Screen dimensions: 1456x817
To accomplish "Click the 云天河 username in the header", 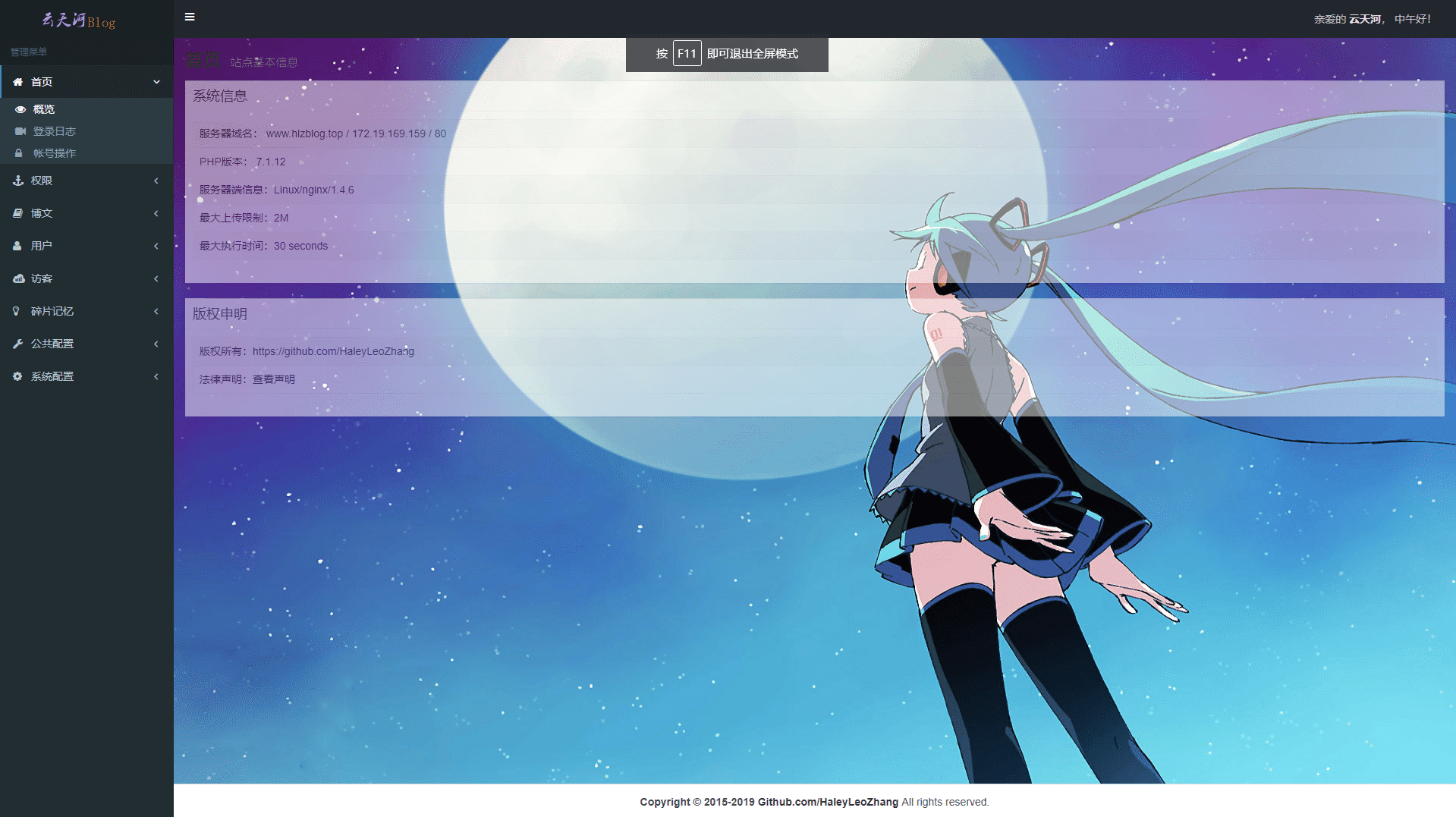I will (x=1364, y=19).
